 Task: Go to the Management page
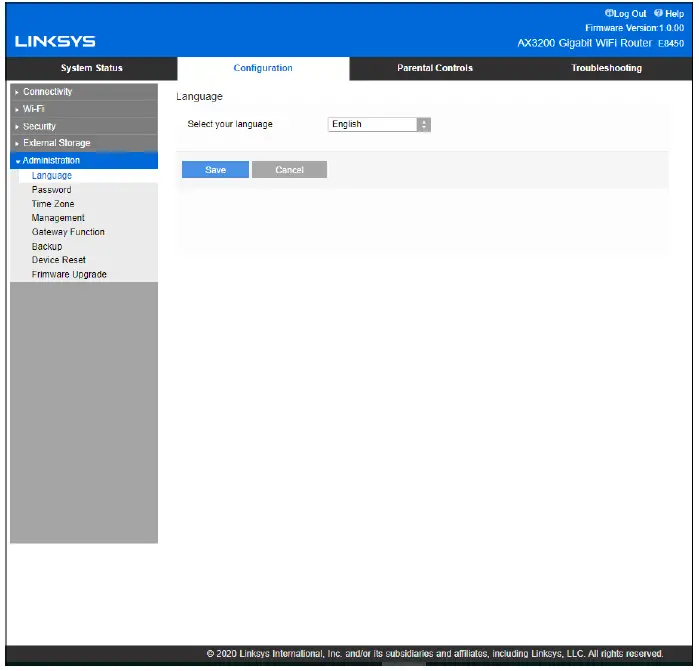[x=58, y=218]
